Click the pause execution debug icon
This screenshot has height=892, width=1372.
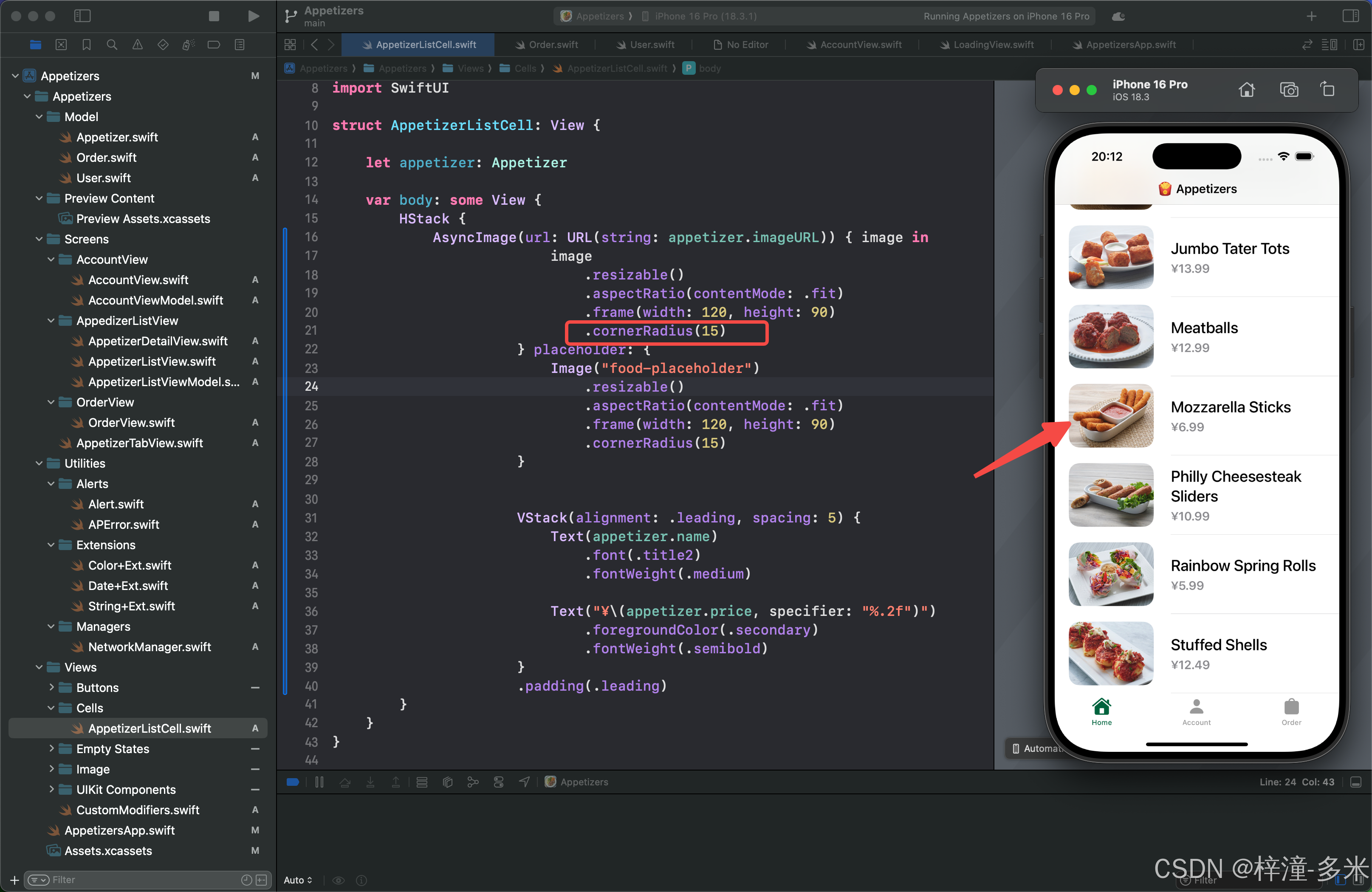coord(319,782)
